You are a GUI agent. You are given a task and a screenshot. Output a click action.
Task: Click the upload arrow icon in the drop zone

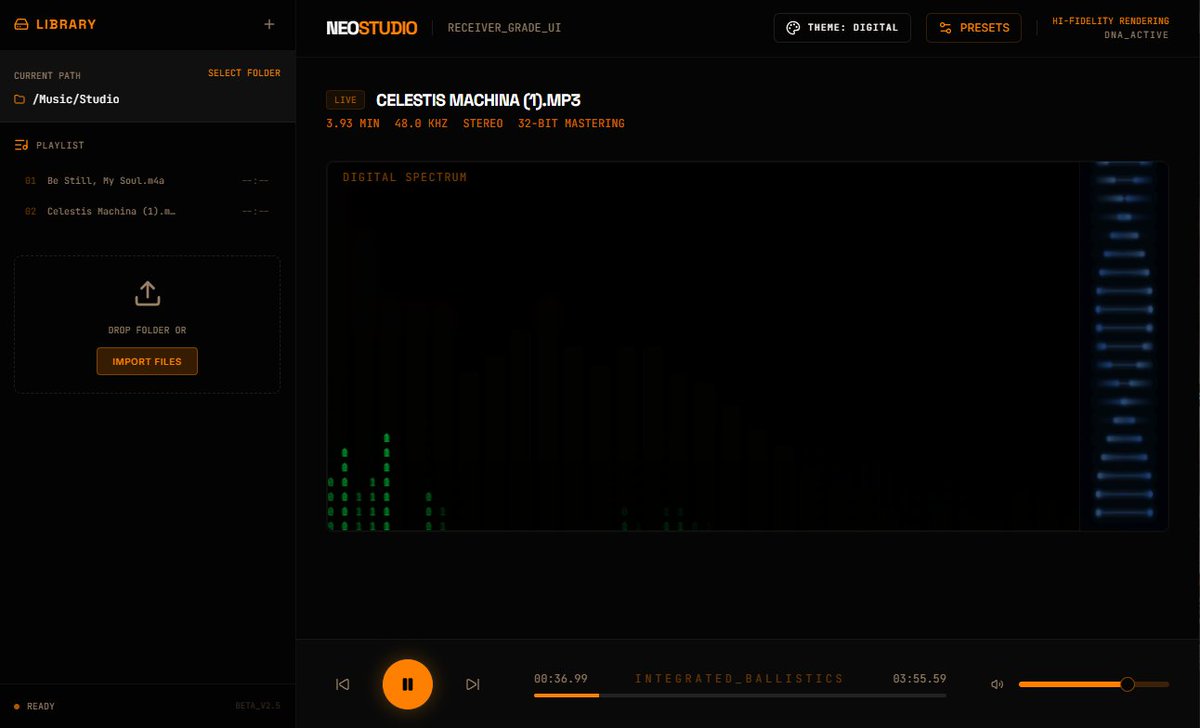click(147, 294)
